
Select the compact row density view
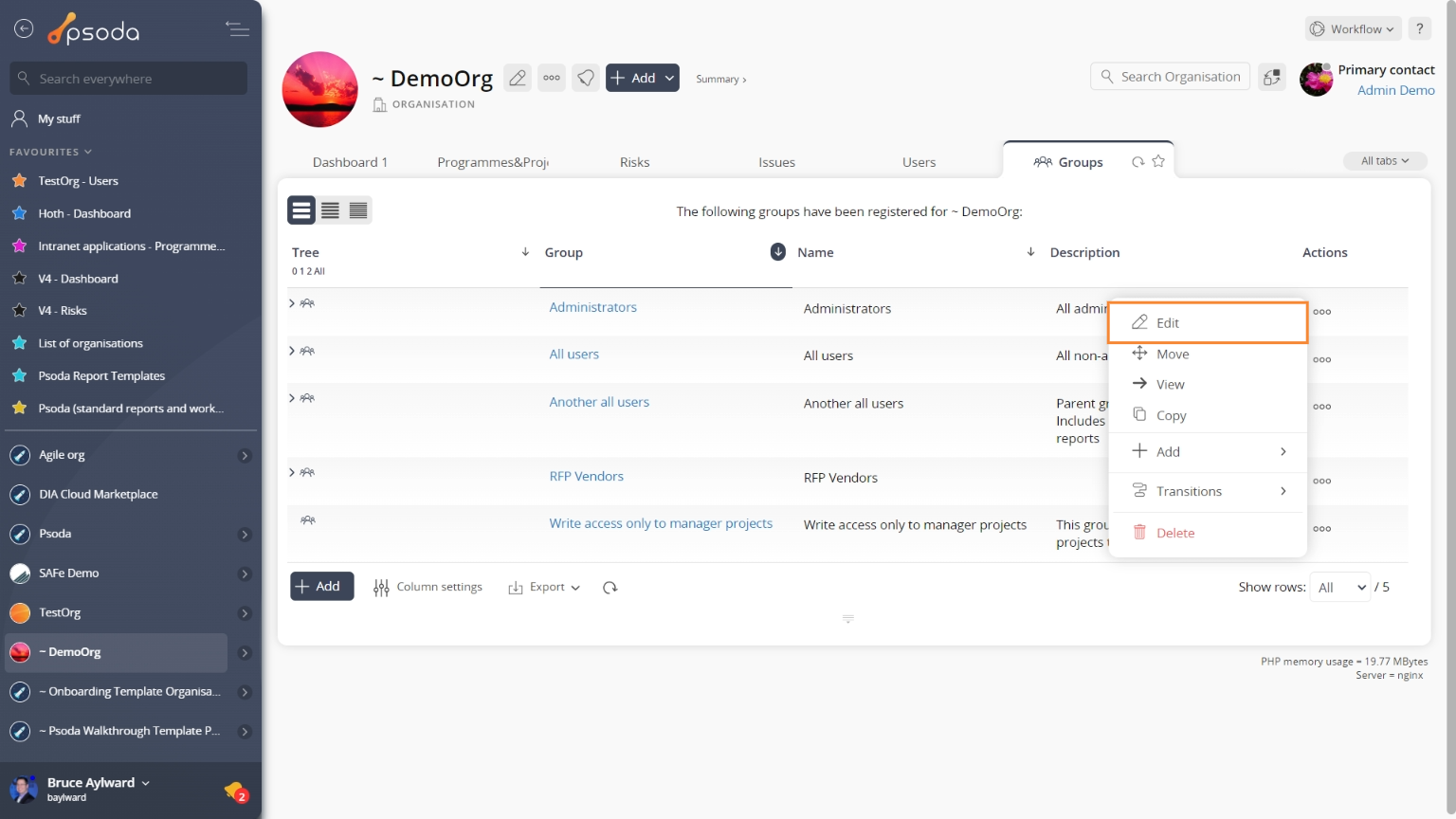(358, 210)
